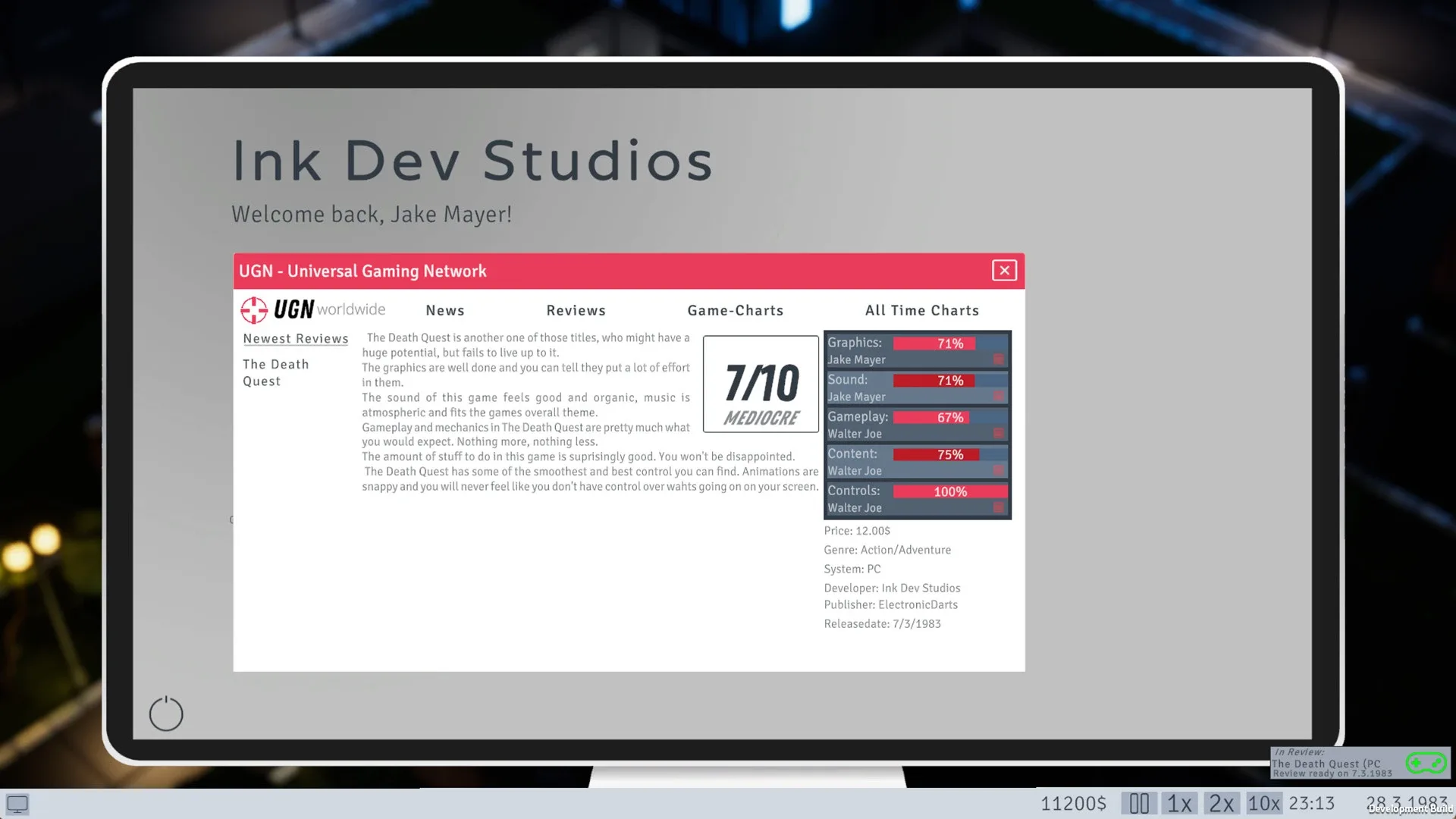Click the green gamepad icon
The width and height of the screenshot is (1456, 819).
pos(1426,762)
